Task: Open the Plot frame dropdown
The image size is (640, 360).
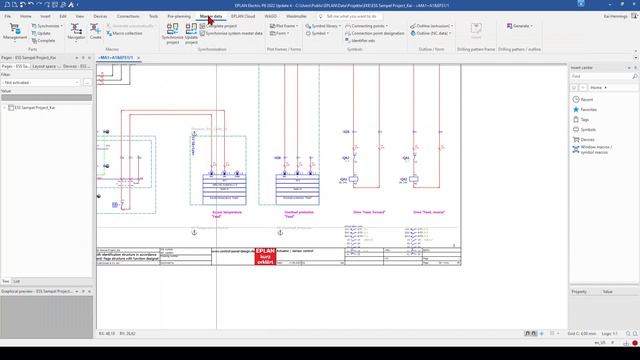Action: pos(284,26)
